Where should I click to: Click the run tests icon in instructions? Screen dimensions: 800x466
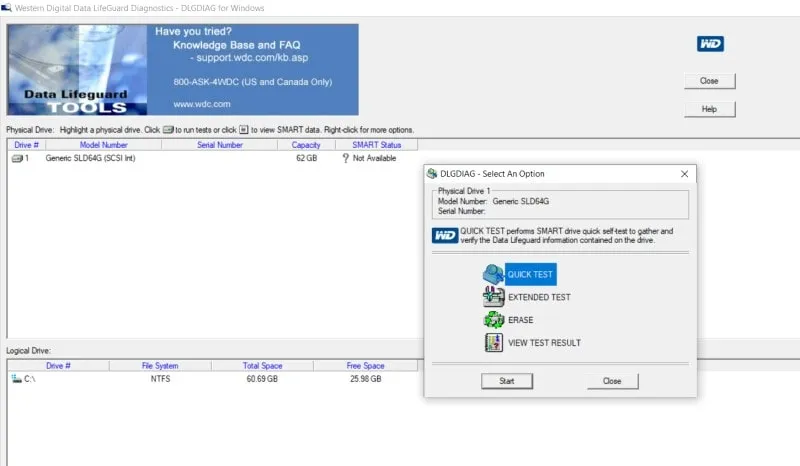[x=168, y=130]
